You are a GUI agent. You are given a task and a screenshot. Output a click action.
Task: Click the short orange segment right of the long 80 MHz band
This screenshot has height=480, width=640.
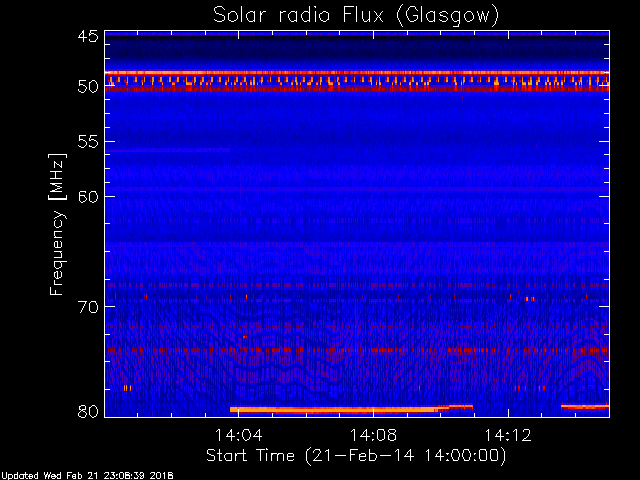click(460, 406)
